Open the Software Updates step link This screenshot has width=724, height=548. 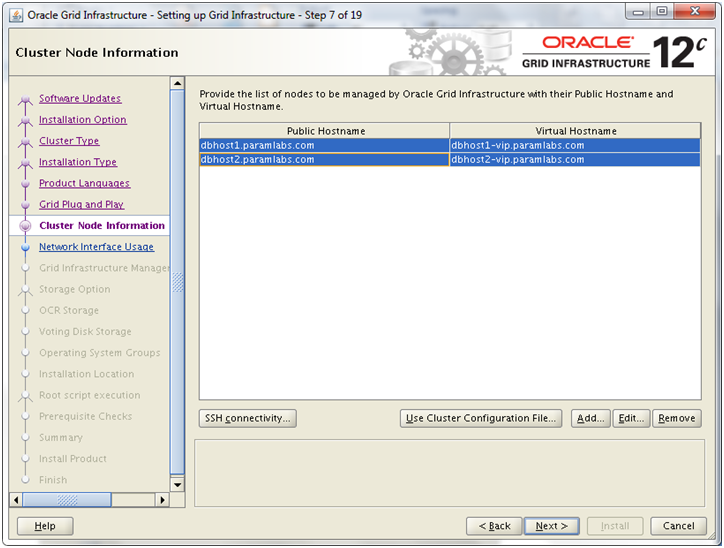[80, 98]
